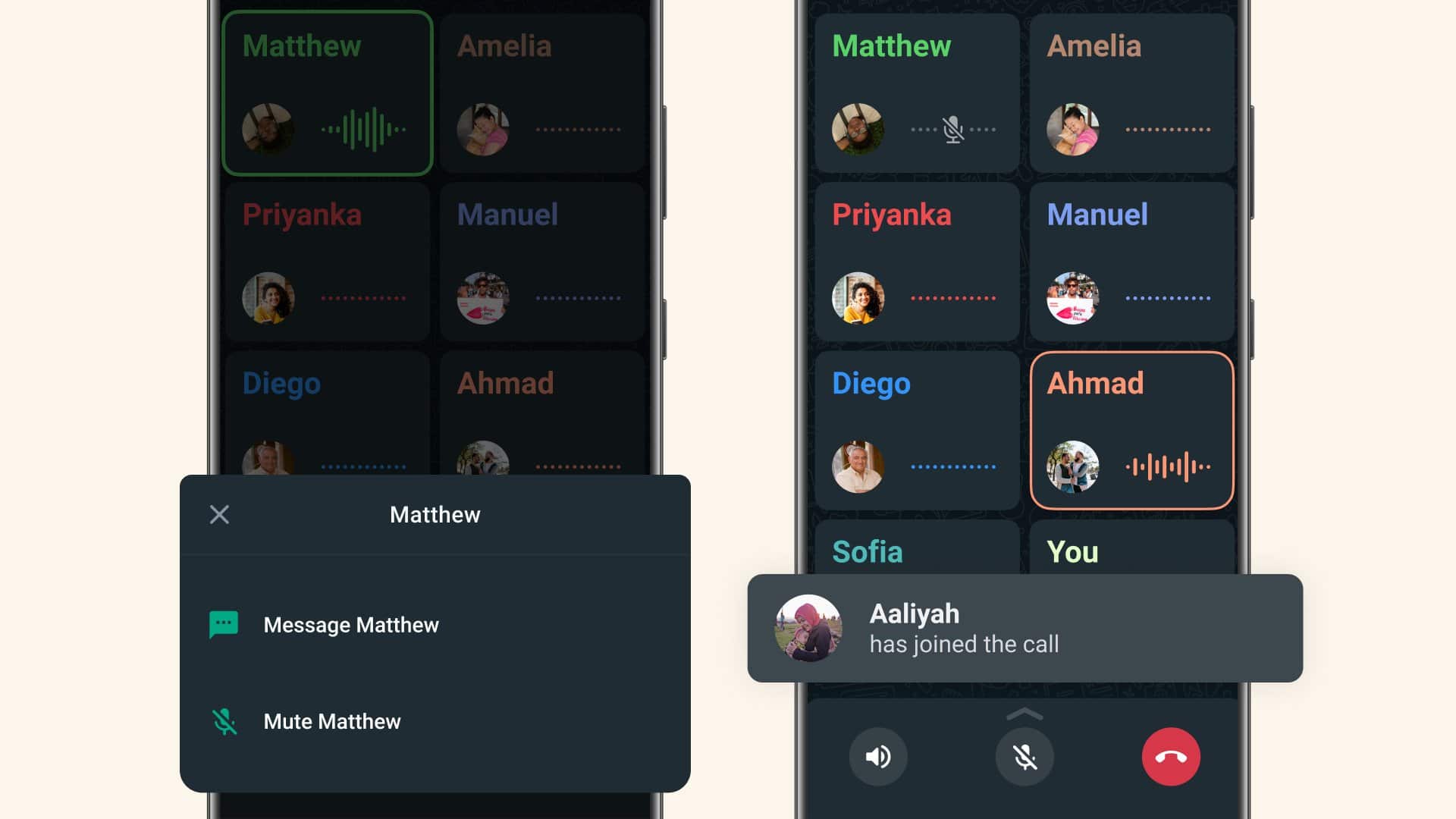Click the mute microphone icon
The height and width of the screenshot is (819, 1456).
[1024, 757]
